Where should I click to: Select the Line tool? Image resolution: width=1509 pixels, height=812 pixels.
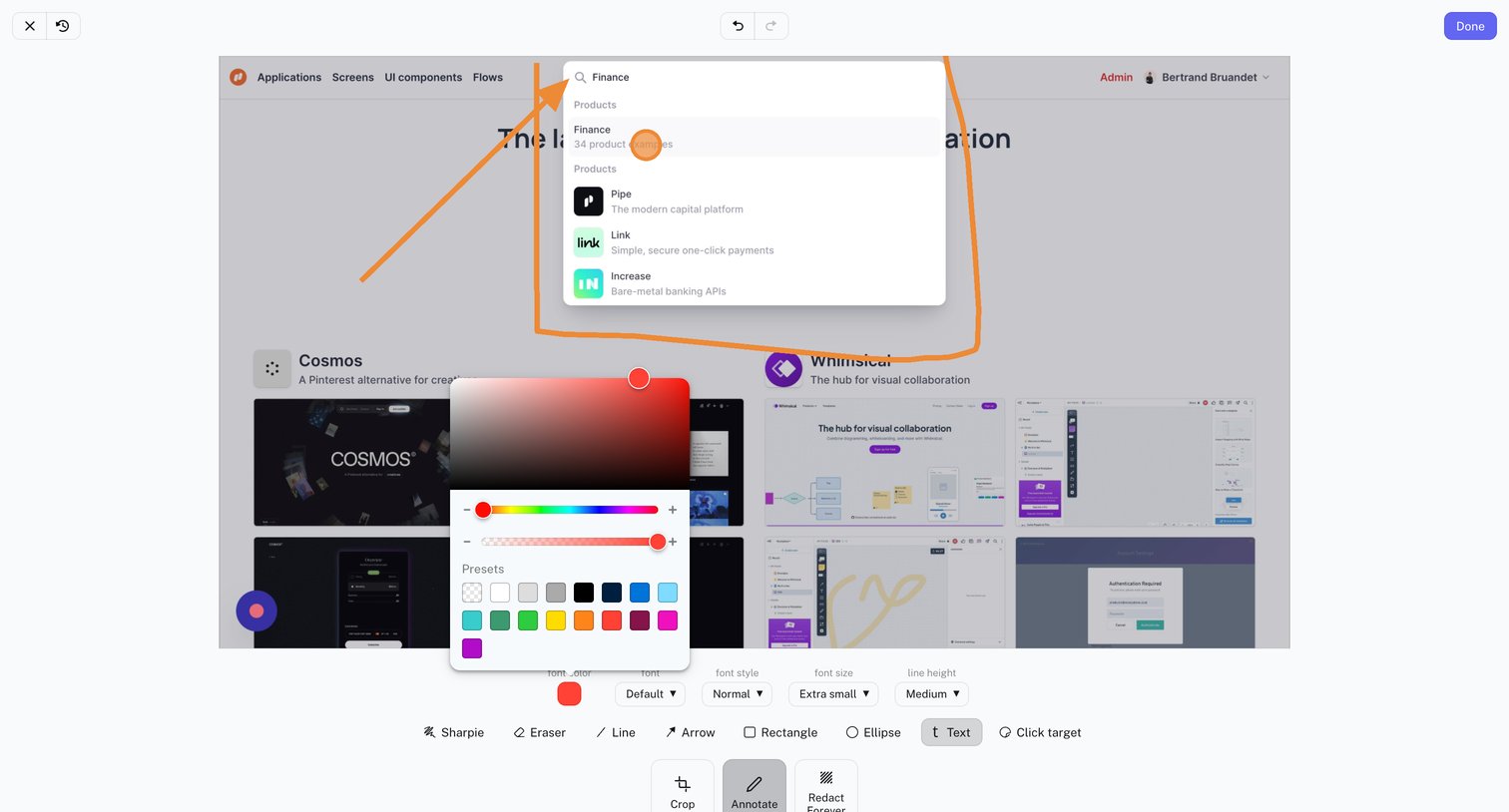616,732
